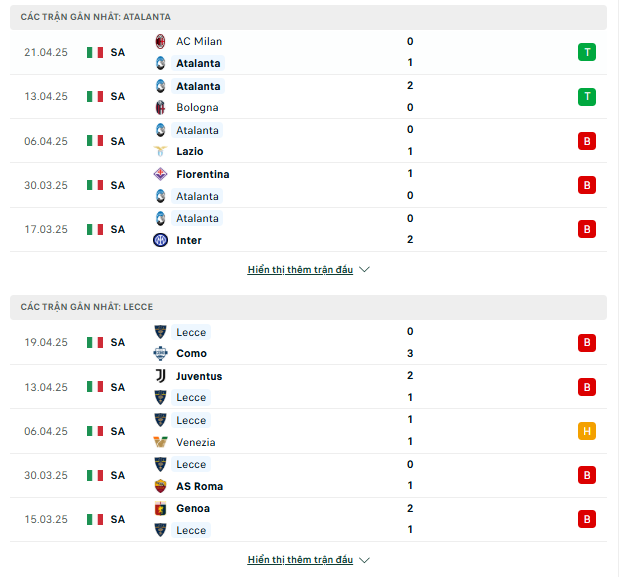Click the AS Roma crest icon

coord(160,486)
